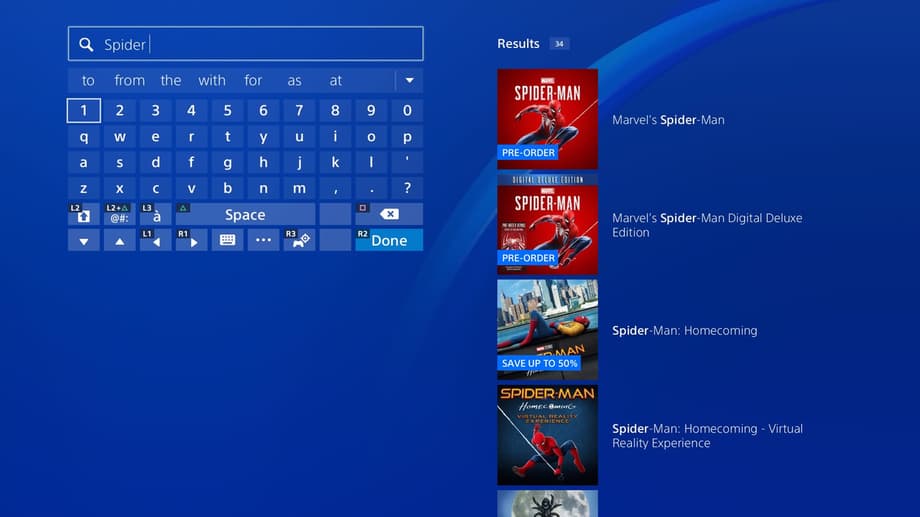Open Spider-Man: Homecoming movie thumbnail
This screenshot has height=517, width=920.
click(x=547, y=330)
